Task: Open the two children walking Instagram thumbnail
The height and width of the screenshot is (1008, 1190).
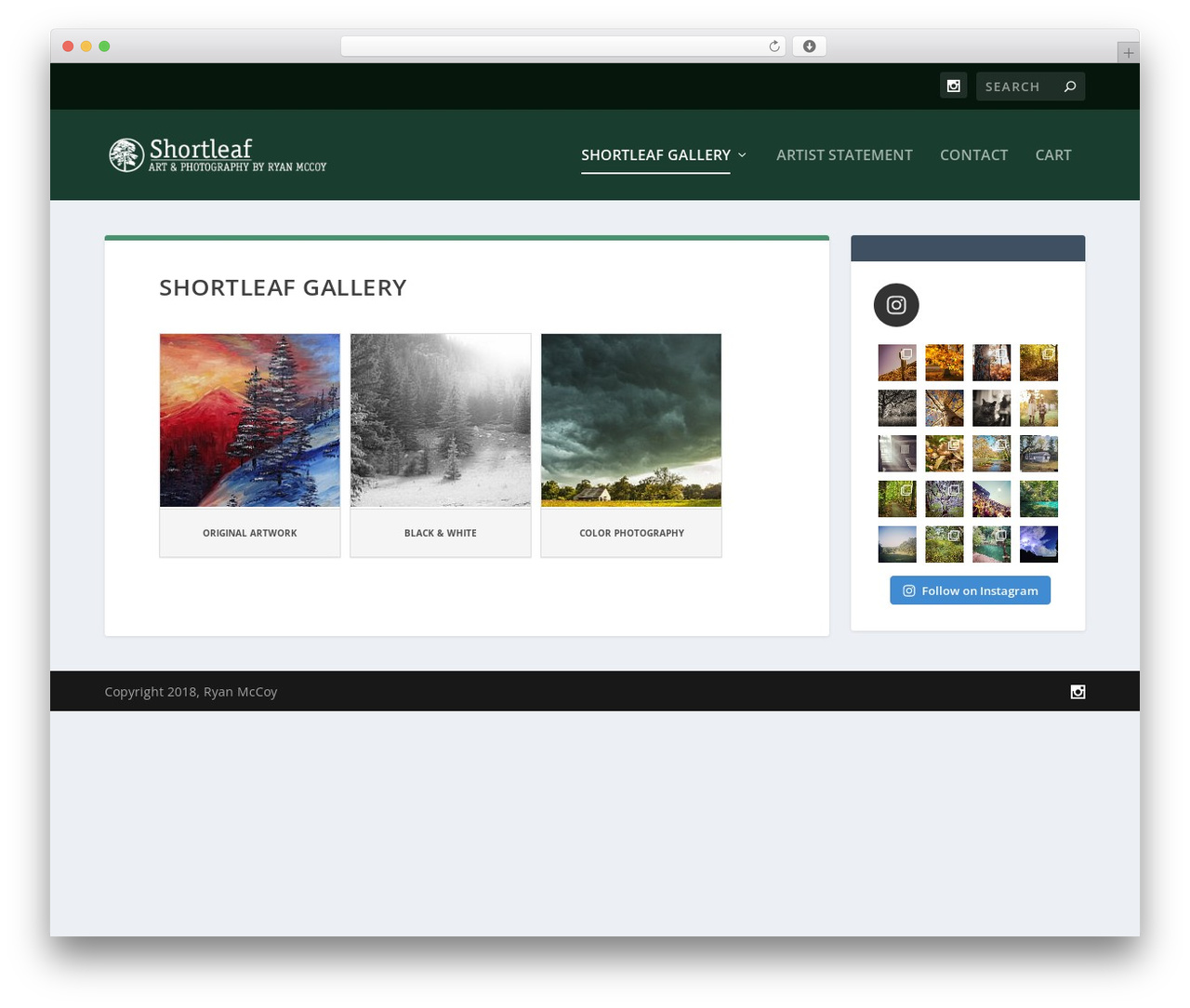Action: pyautogui.click(x=1038, y=408)
